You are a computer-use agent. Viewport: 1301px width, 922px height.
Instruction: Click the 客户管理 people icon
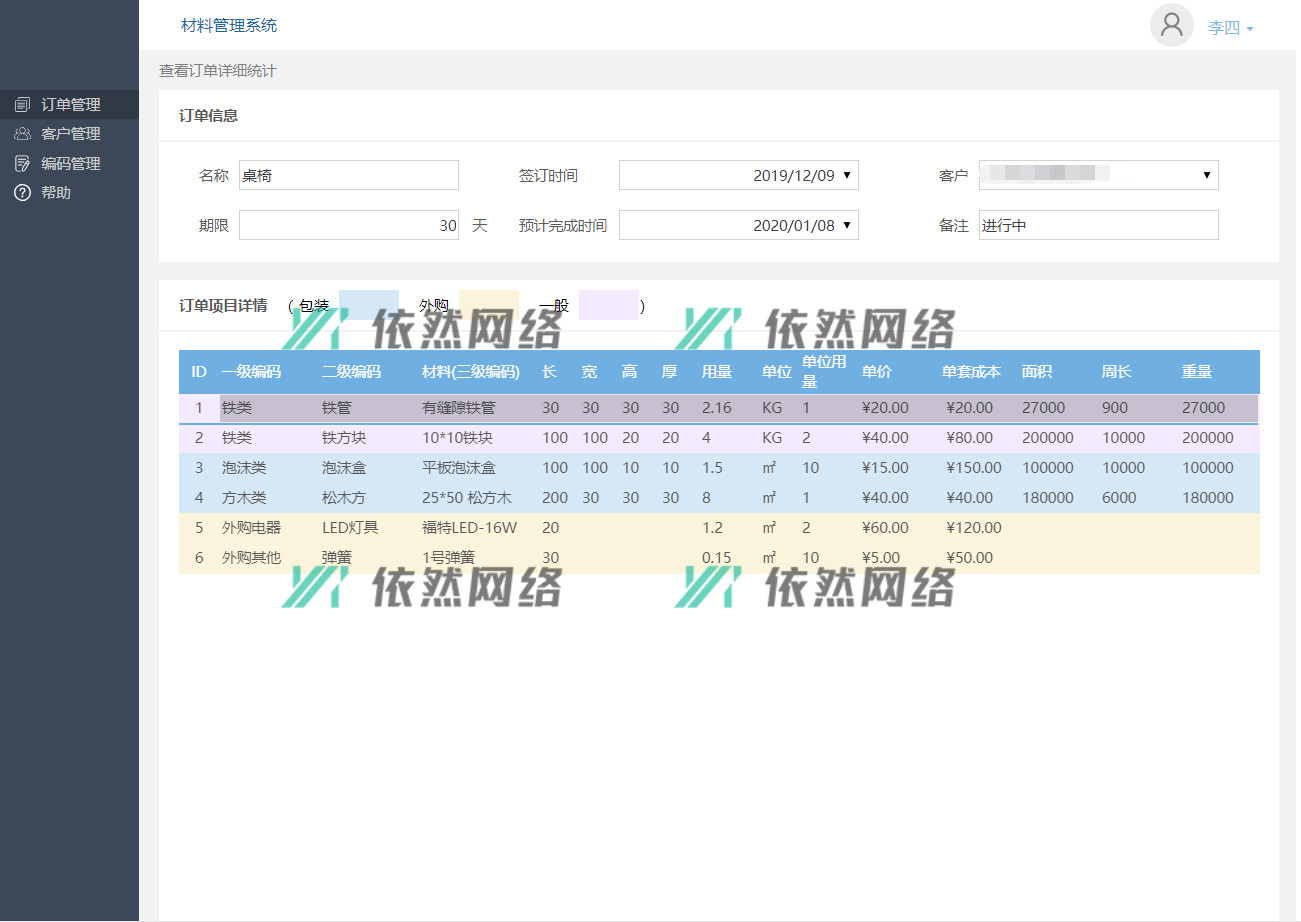pyautogui.click(x=22, y=134)
